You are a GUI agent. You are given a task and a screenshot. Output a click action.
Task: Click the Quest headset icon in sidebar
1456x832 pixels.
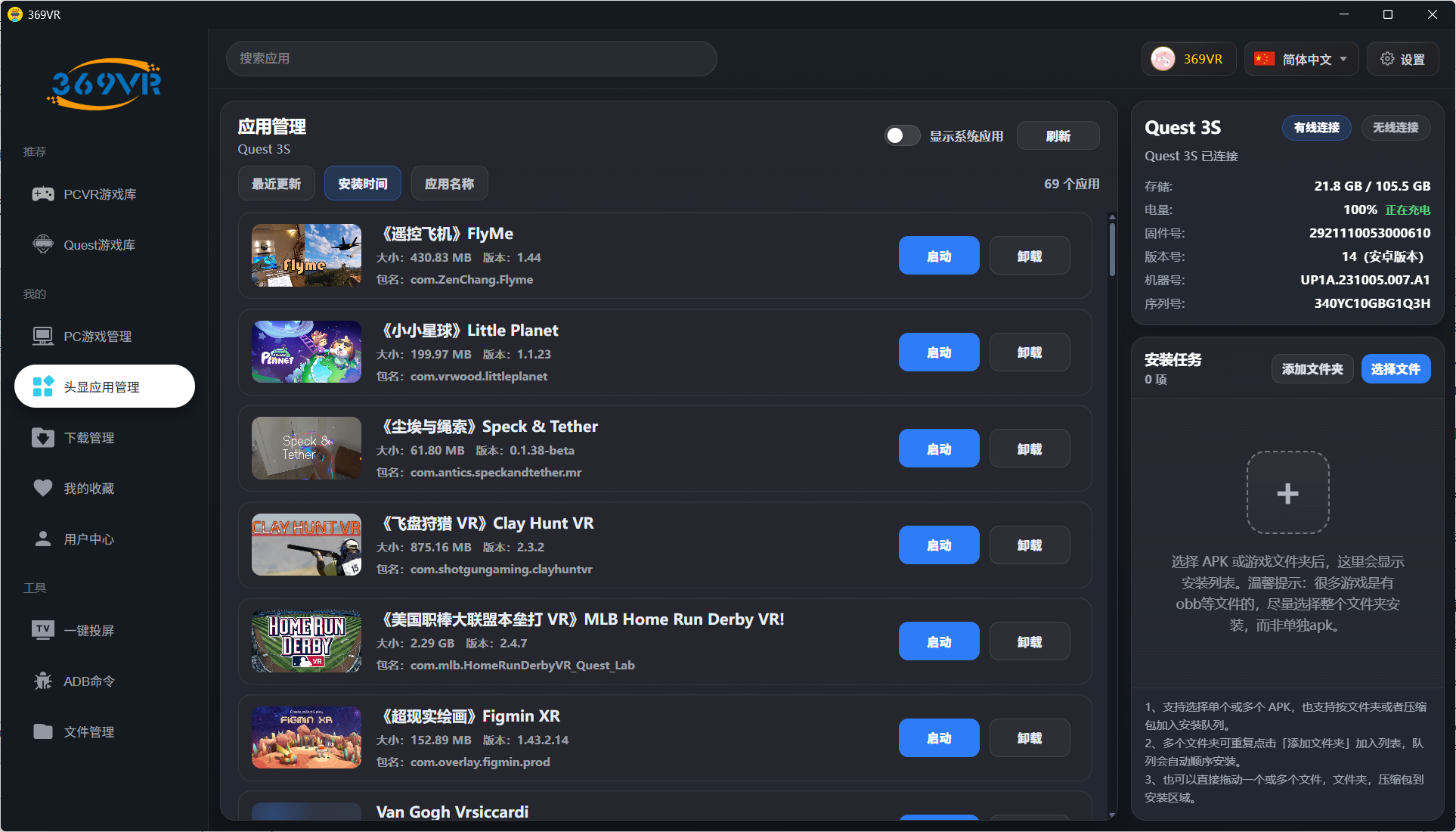pyautogui.click(x=43, y=244)
